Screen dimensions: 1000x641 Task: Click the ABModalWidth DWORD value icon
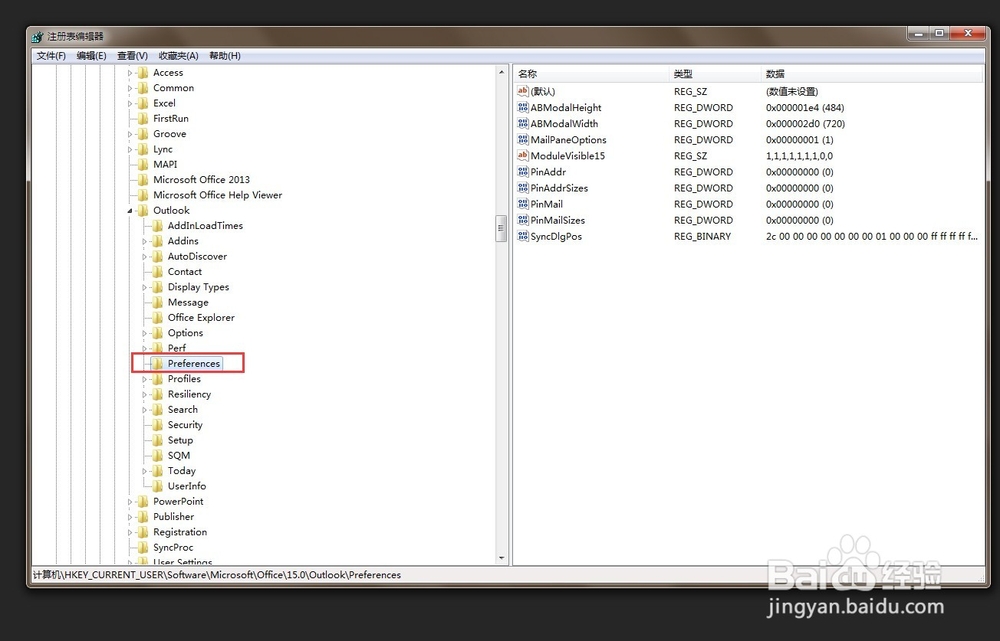523,123
